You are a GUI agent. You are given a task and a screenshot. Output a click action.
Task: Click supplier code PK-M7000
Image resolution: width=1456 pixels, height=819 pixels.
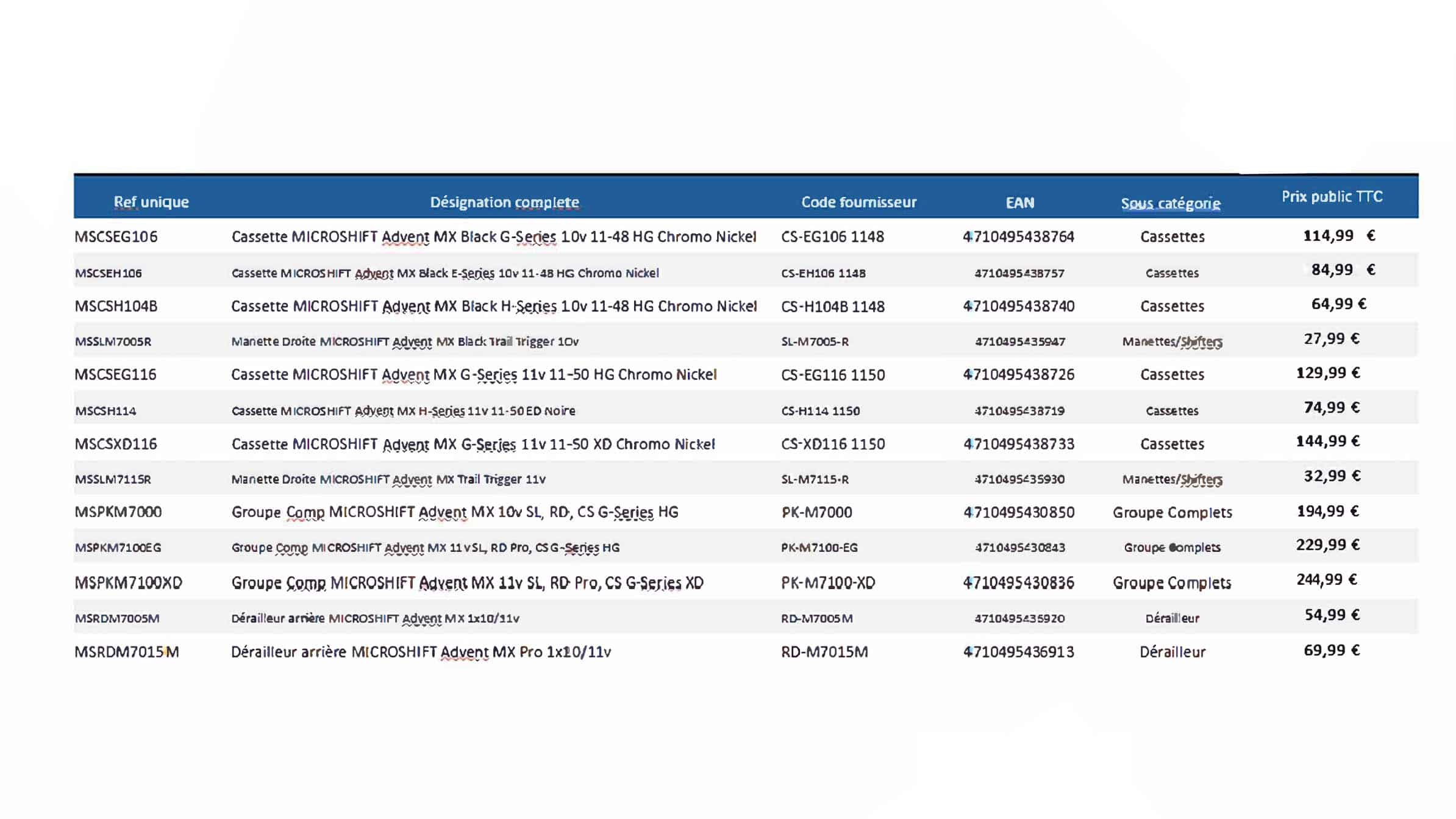tap(816, 512)
